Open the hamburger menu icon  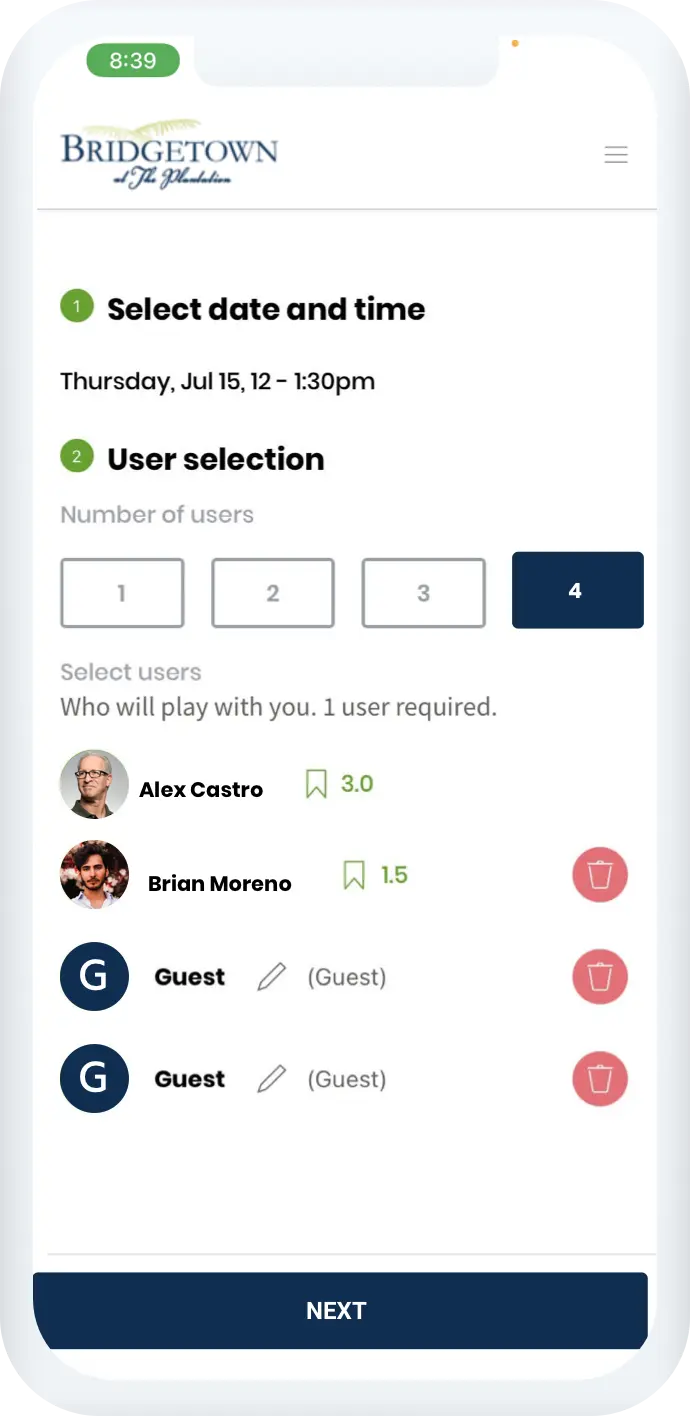(616, 155)
